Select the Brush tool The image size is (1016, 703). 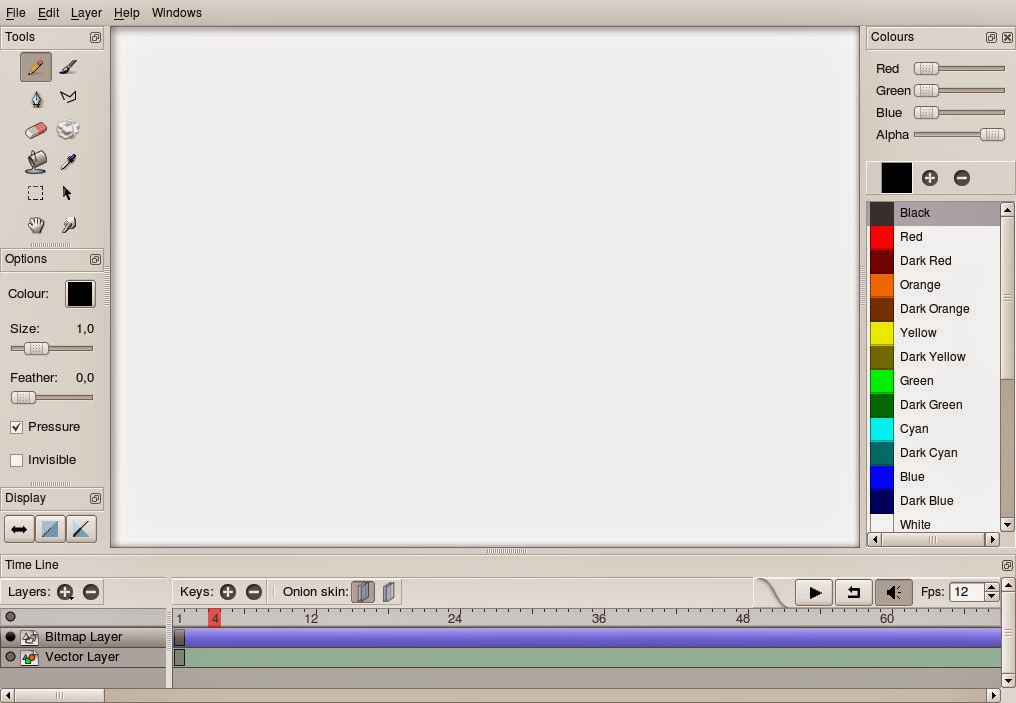point(68,67)
